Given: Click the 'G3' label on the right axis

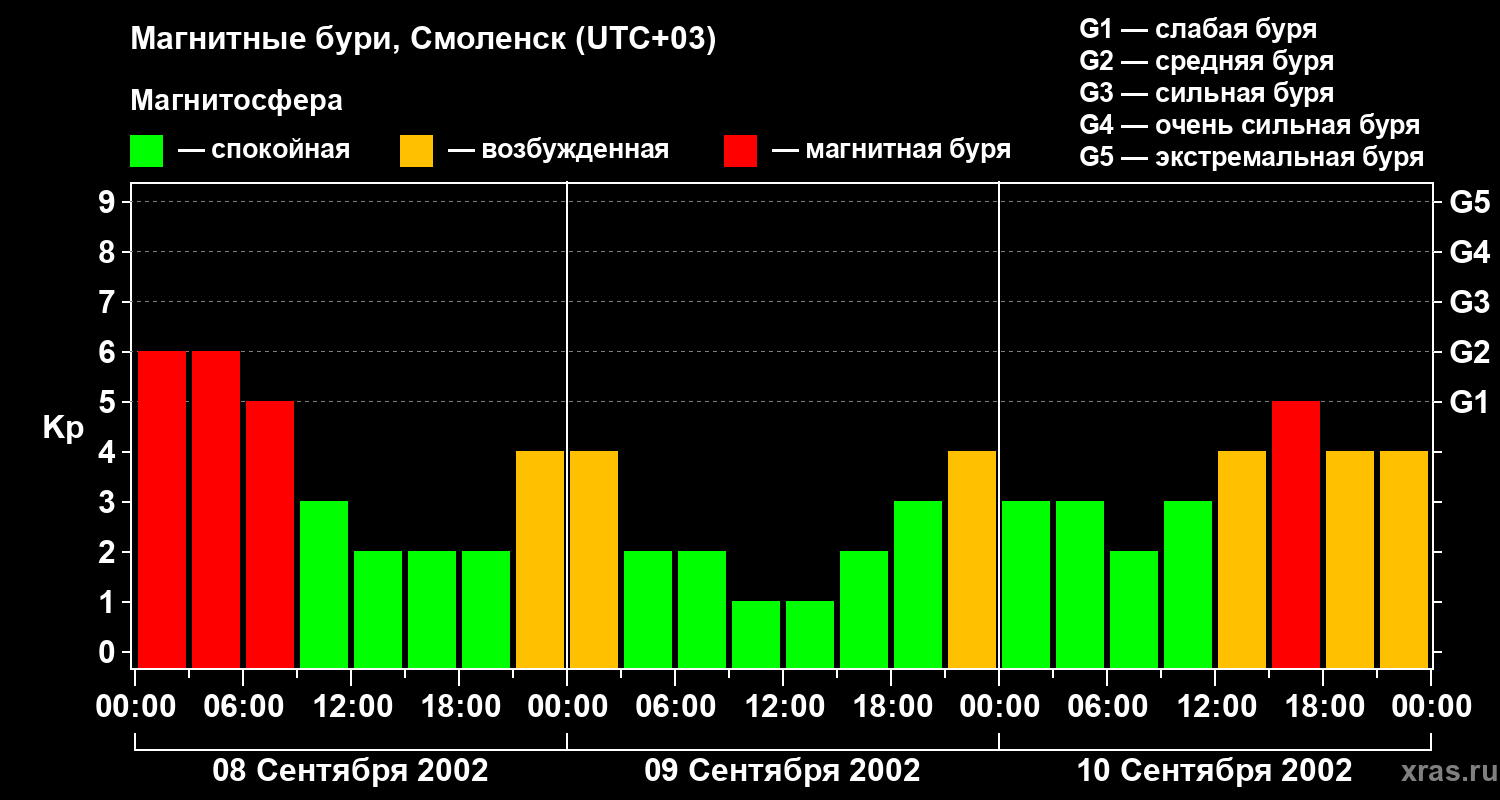Looking at the screenshot, I should (x=1469, y=302).
